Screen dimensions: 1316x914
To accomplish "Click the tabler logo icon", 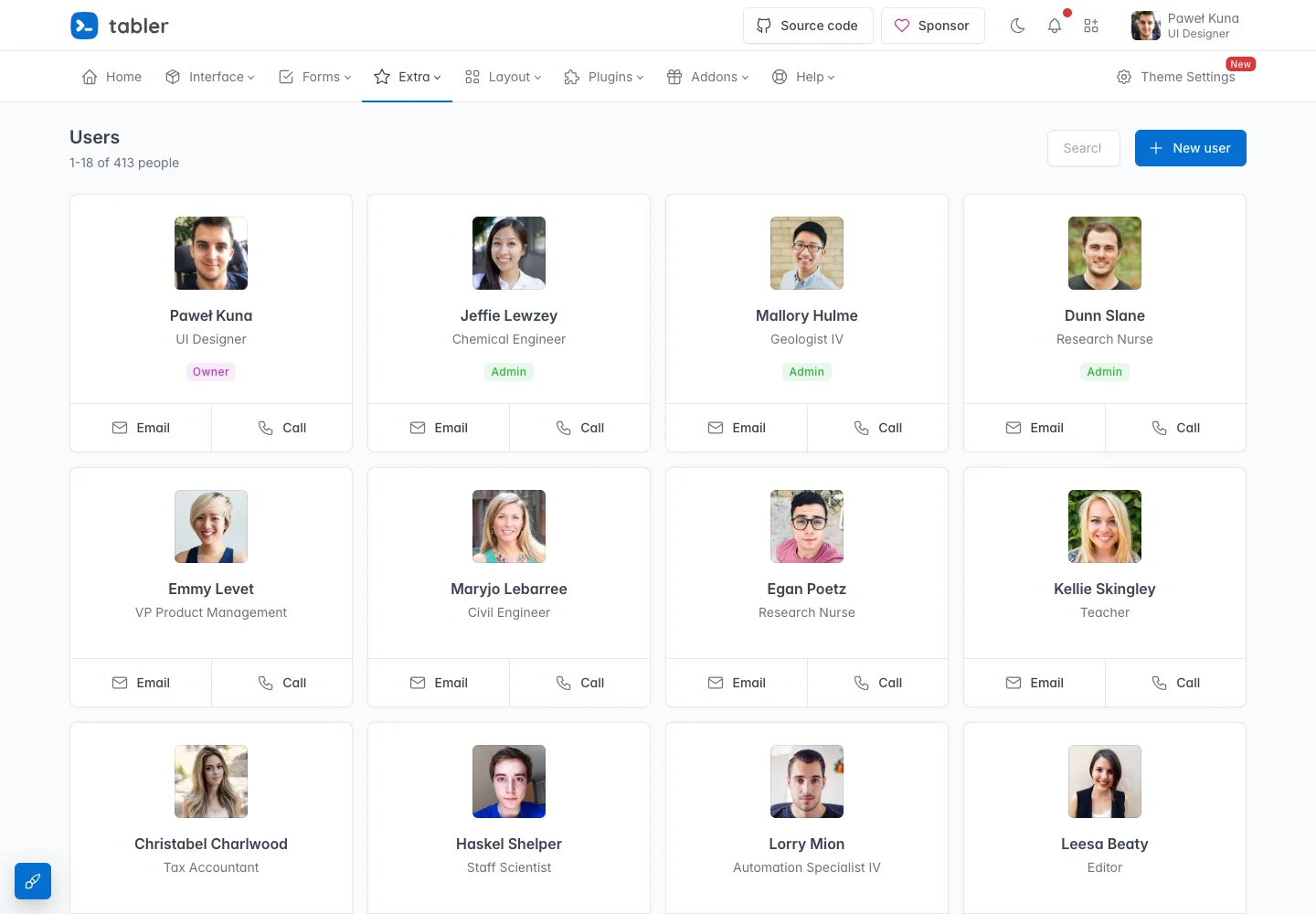I will (84, 26).
